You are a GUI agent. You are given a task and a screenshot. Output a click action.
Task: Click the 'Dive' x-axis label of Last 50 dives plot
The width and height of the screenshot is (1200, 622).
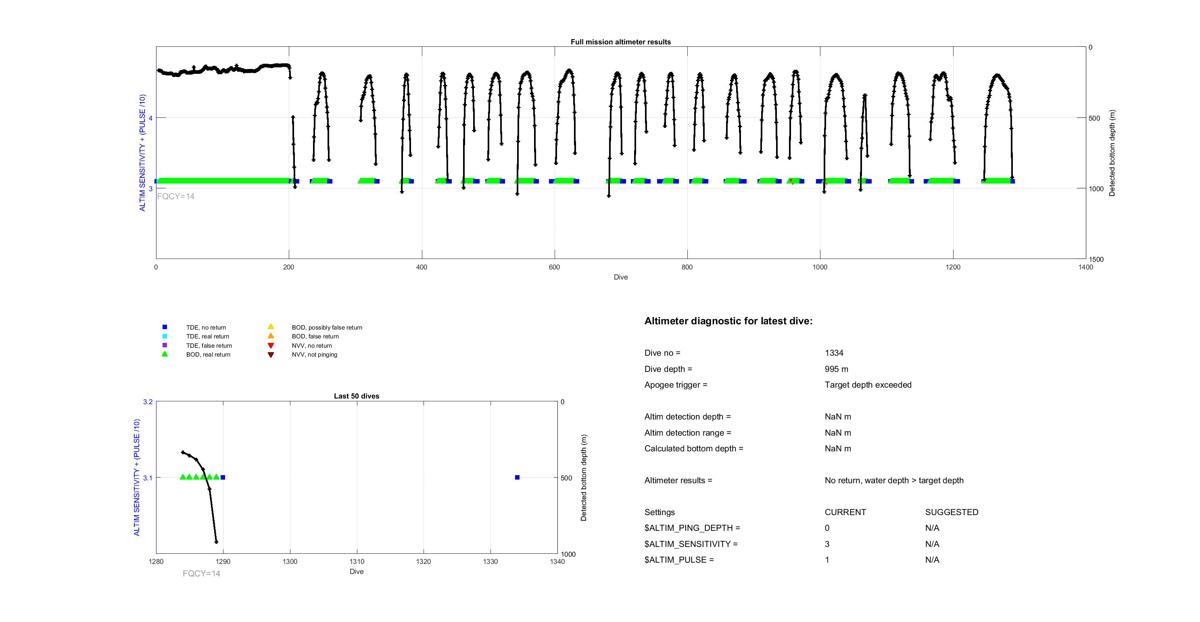click(357, 572)
